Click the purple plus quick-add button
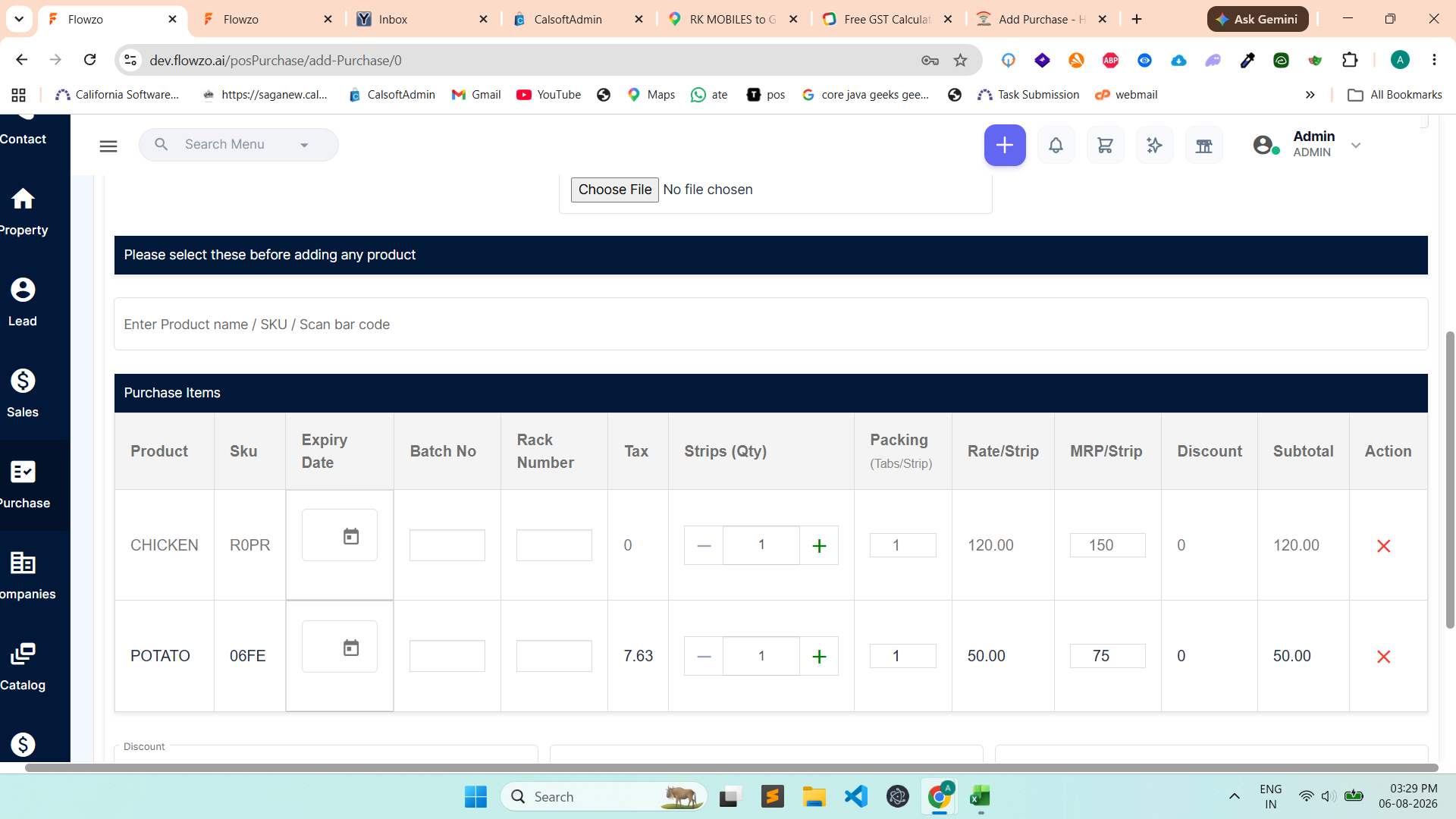 point(1005,145)
